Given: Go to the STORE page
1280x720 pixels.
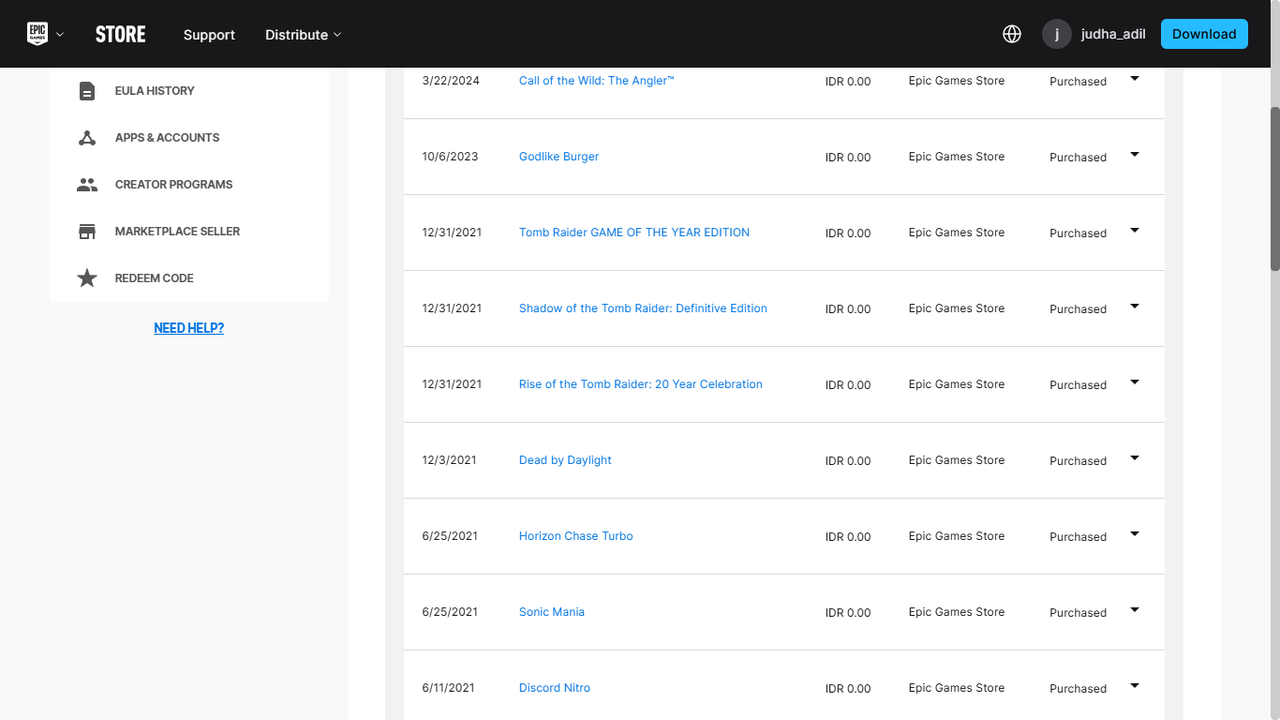Looking at the screenshot, I should 121,34.
